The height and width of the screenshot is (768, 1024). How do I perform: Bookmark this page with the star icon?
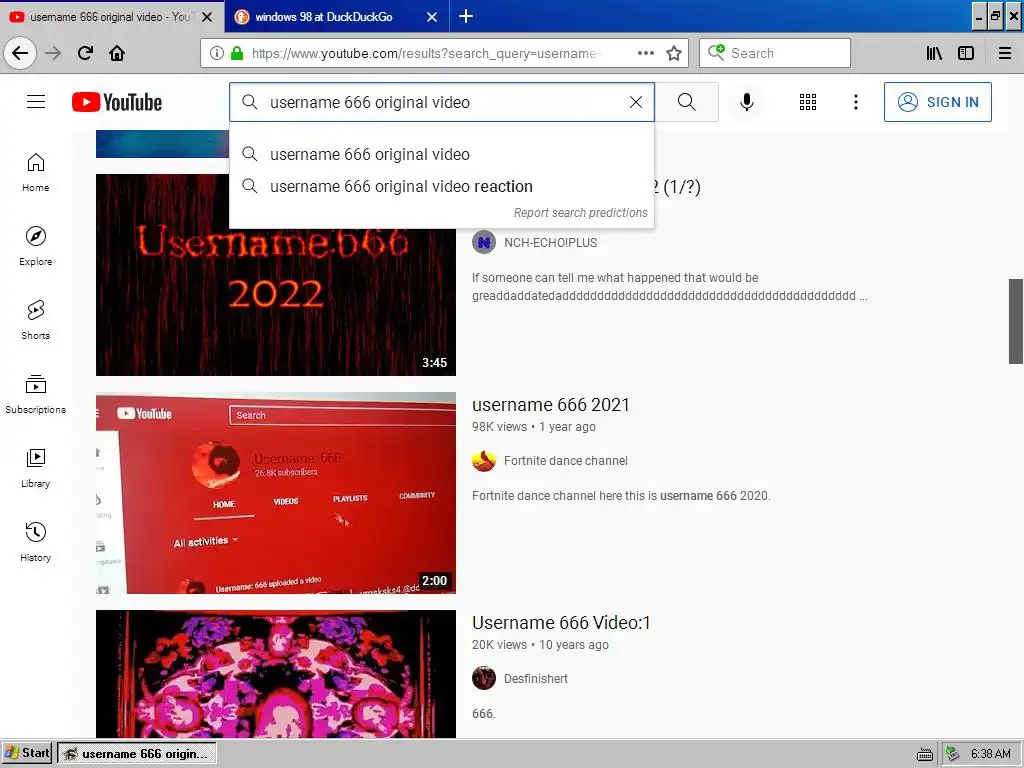674,53
